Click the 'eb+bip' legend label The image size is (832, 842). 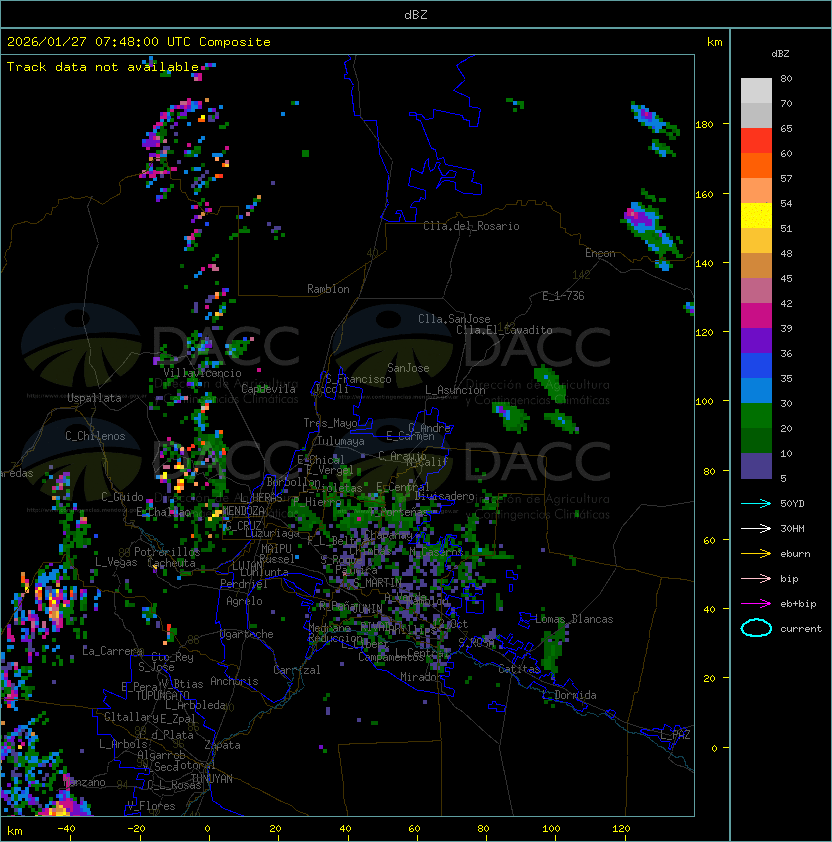point(798,604)
